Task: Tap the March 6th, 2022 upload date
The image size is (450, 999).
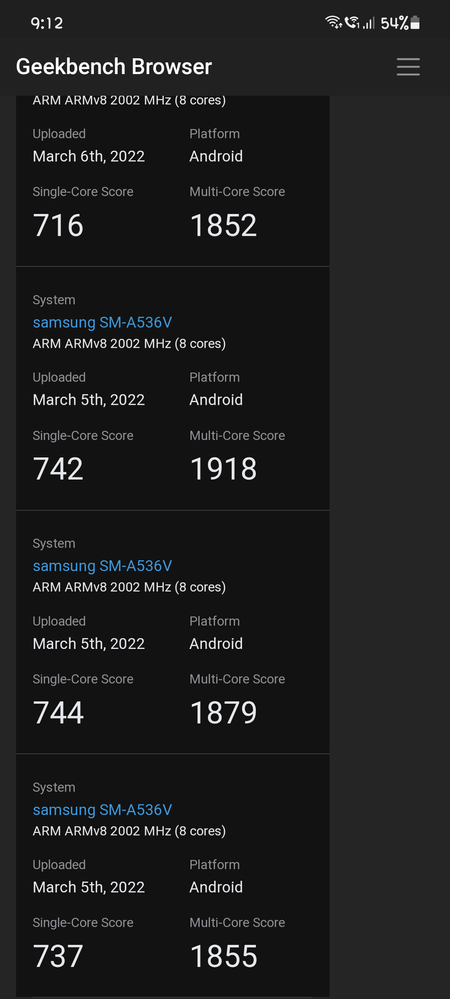Action: (x=89, y=156)
